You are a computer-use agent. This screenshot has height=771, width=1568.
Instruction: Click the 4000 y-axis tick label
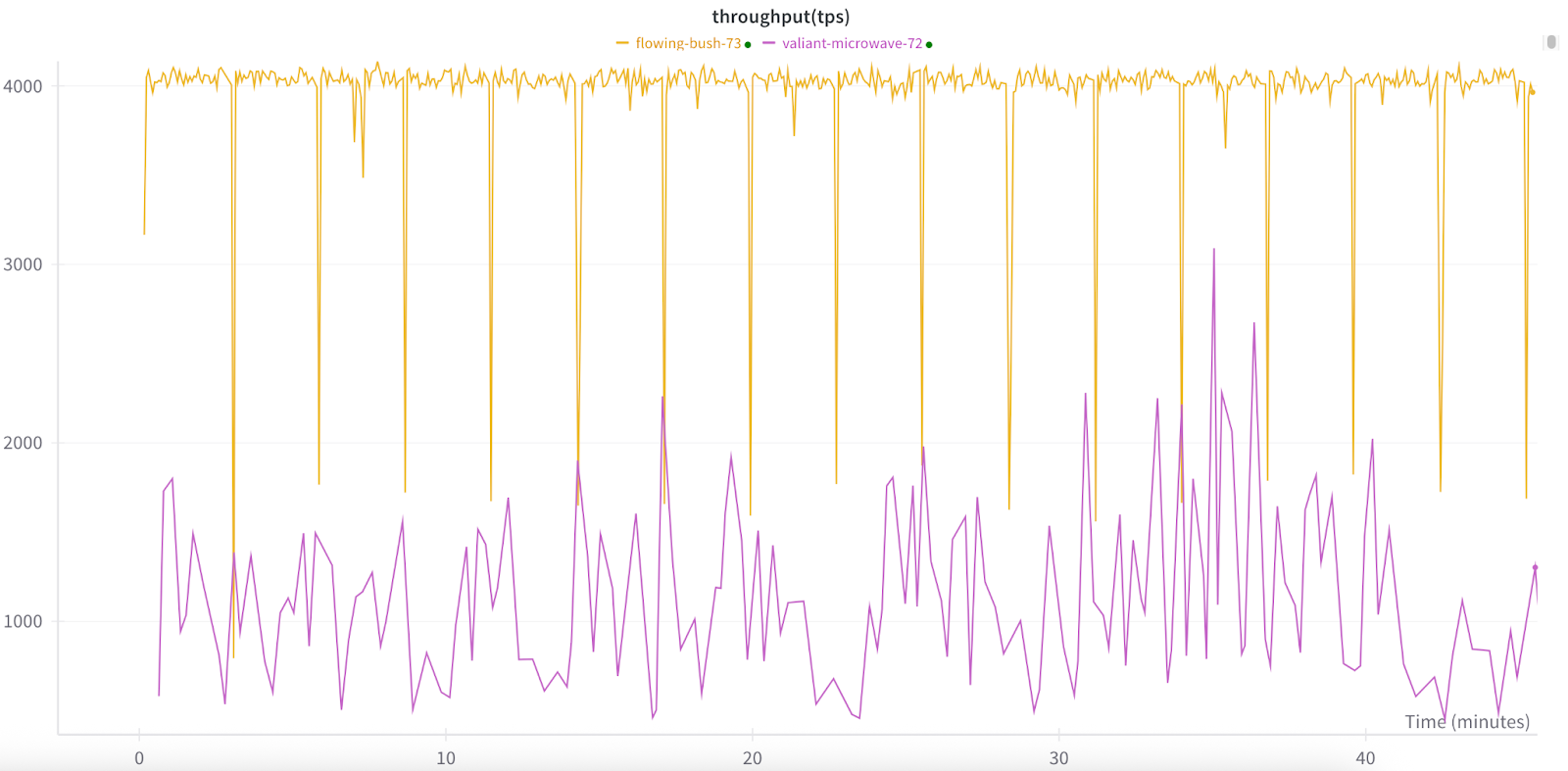coord(23,86)
